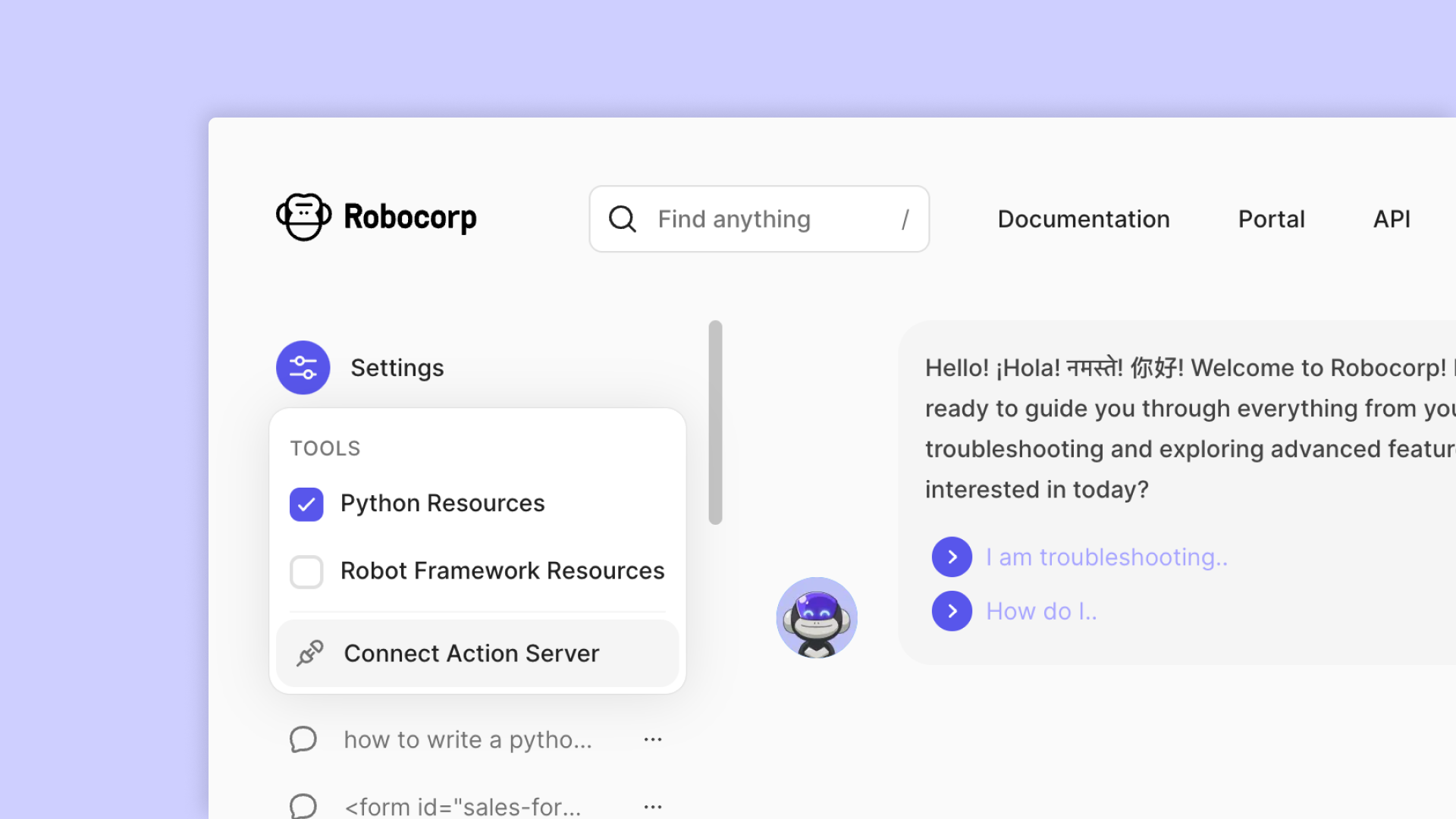Image resolution: width=1456 pixels, height=819 pixels.
Task: Select Connect Action Server
Action: click(x=478, y=654)
